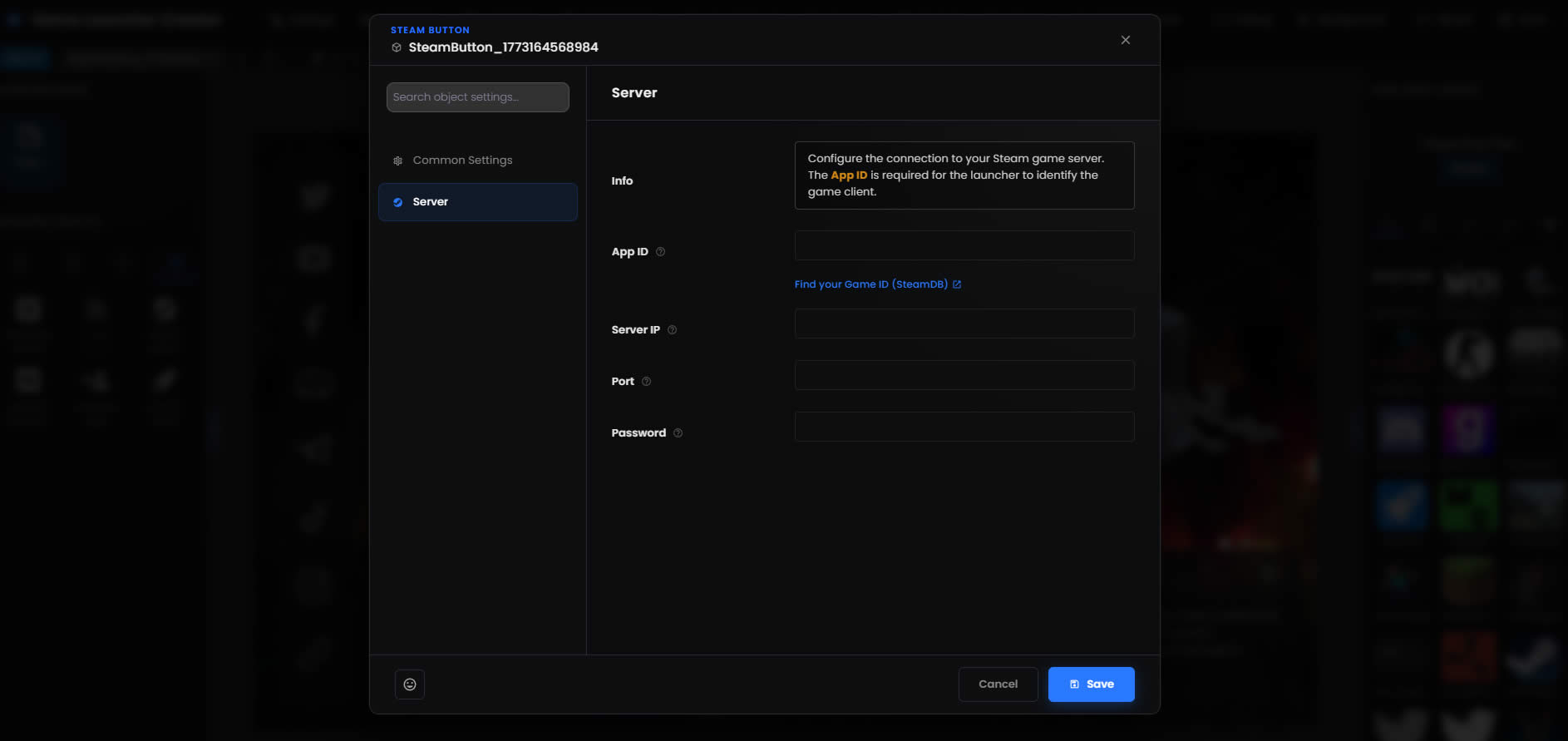This screenshot has width=1568, height=741.
Task: Click the Server panel heading
Action: pyautogui.click(x=634, y=93)
